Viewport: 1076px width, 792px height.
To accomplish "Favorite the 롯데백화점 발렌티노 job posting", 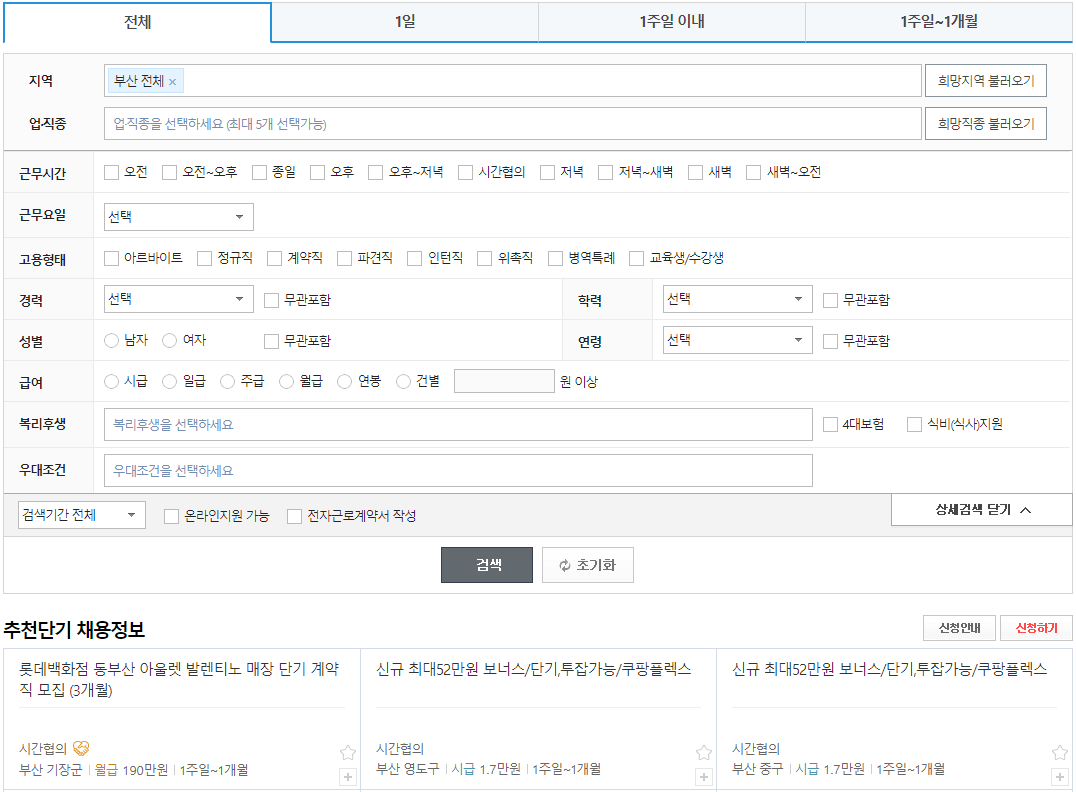I will tap(347, 751).
